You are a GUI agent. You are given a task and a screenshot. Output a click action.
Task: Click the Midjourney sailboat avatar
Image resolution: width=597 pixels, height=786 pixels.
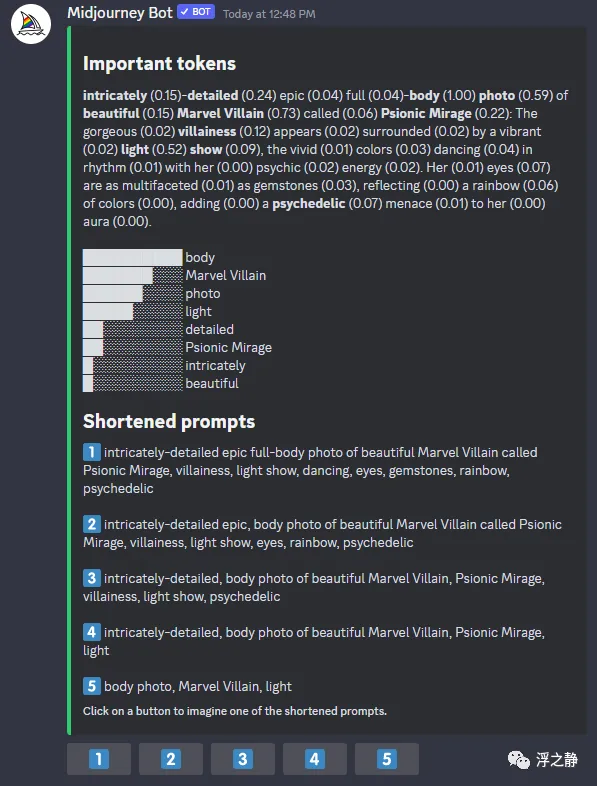pos(31,24)
